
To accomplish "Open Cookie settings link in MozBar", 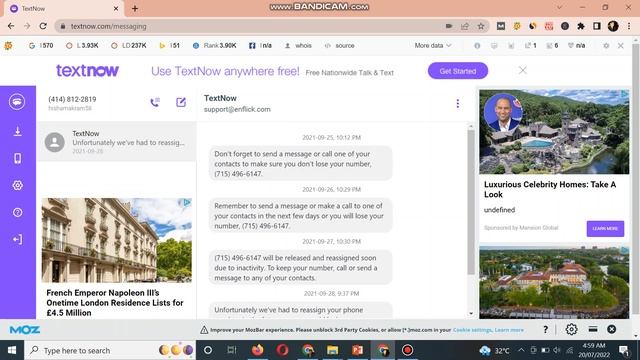I will [x=472, y=330].
